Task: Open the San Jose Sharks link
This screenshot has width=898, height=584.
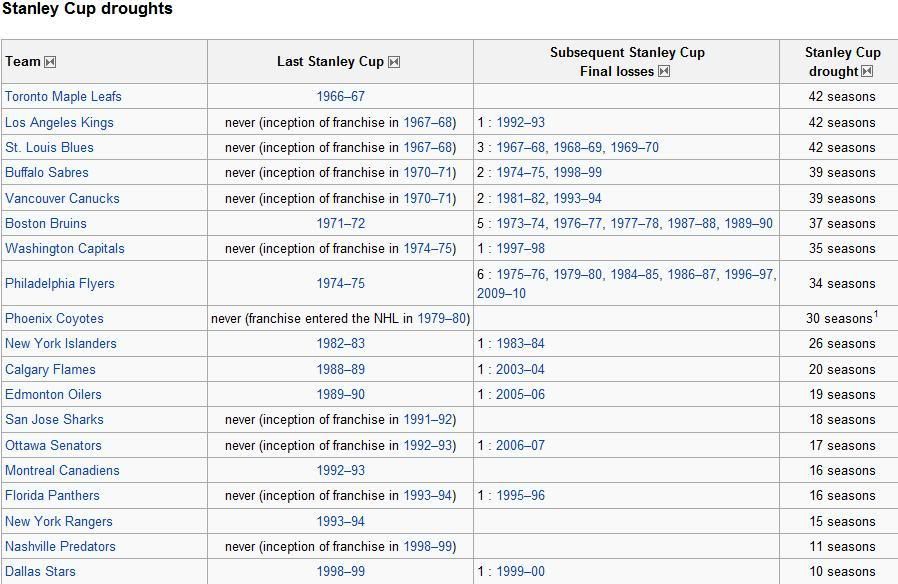Action: pos(54,419)
